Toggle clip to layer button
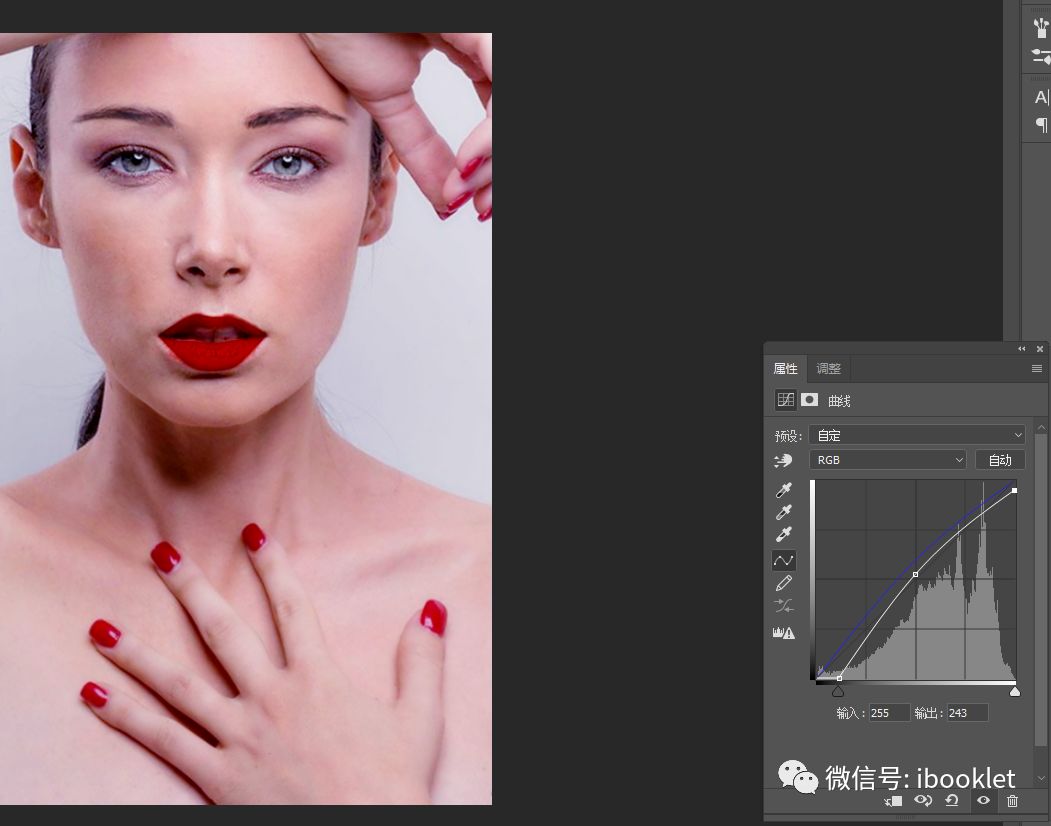Image resolution: width=1051 pixels, height=826 pixels. (893, 800)
